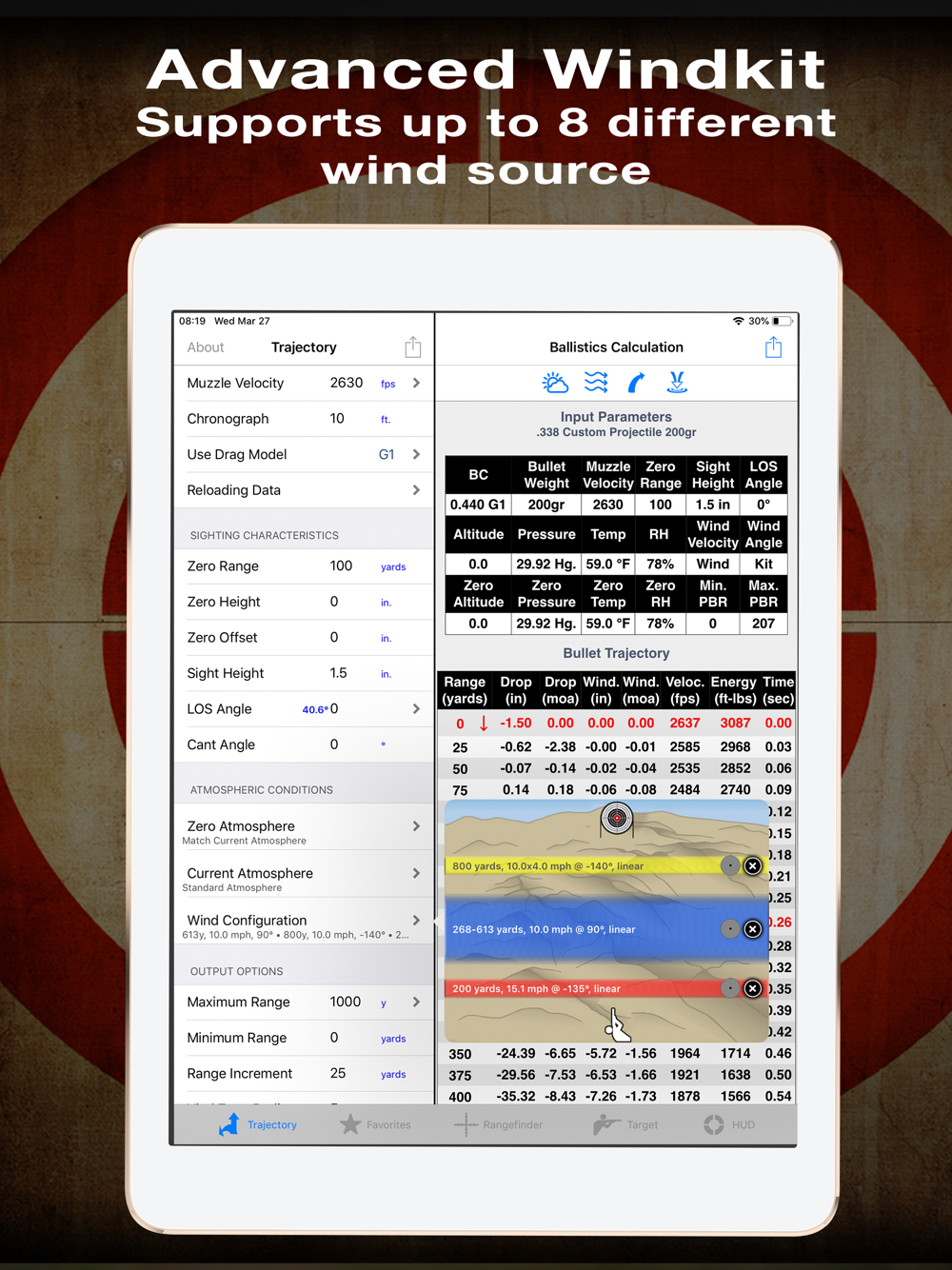This screenshot has width=952, height=1270.
Task: Open the Use Drag Model selector
Action: point(416,454)
